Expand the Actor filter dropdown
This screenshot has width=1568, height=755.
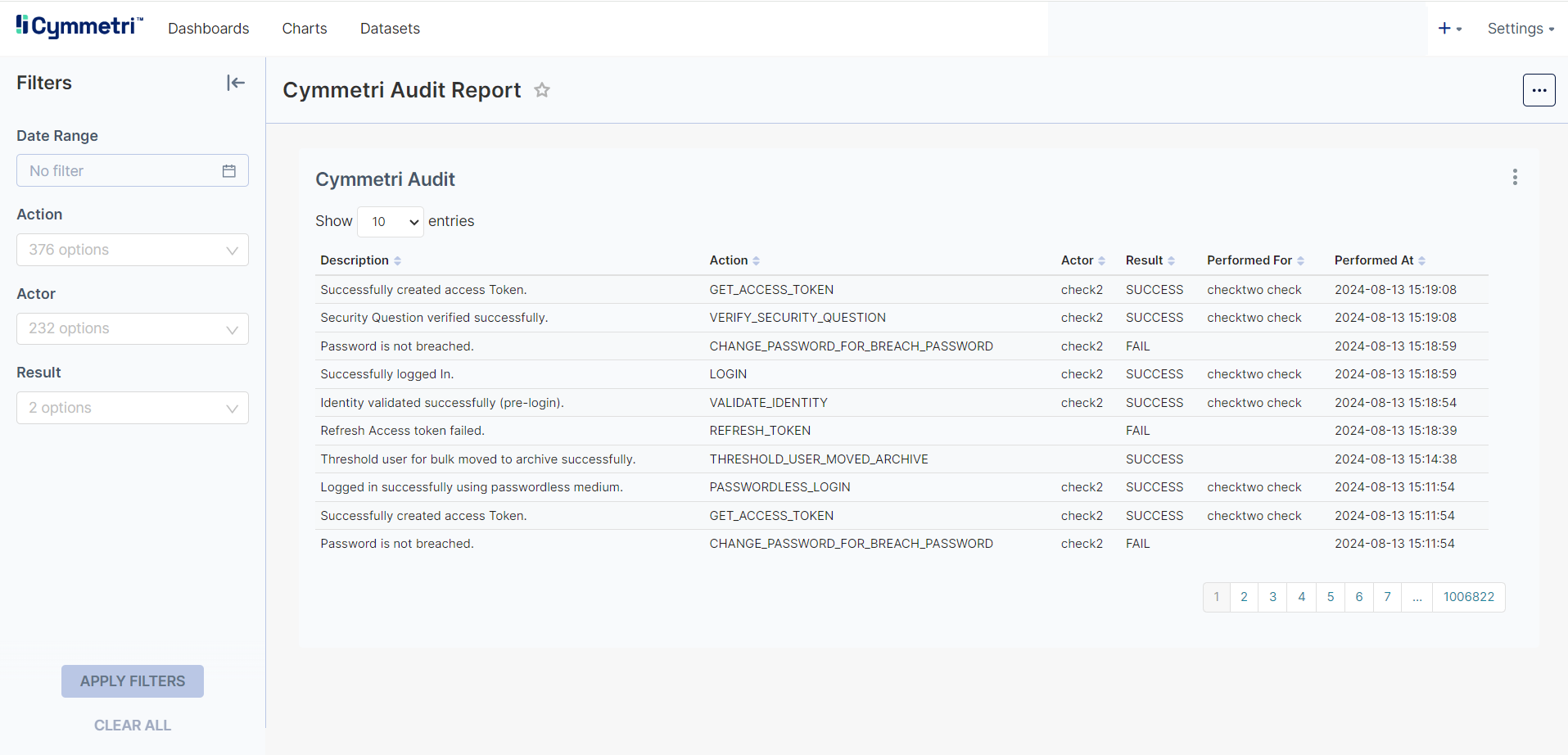133,329
